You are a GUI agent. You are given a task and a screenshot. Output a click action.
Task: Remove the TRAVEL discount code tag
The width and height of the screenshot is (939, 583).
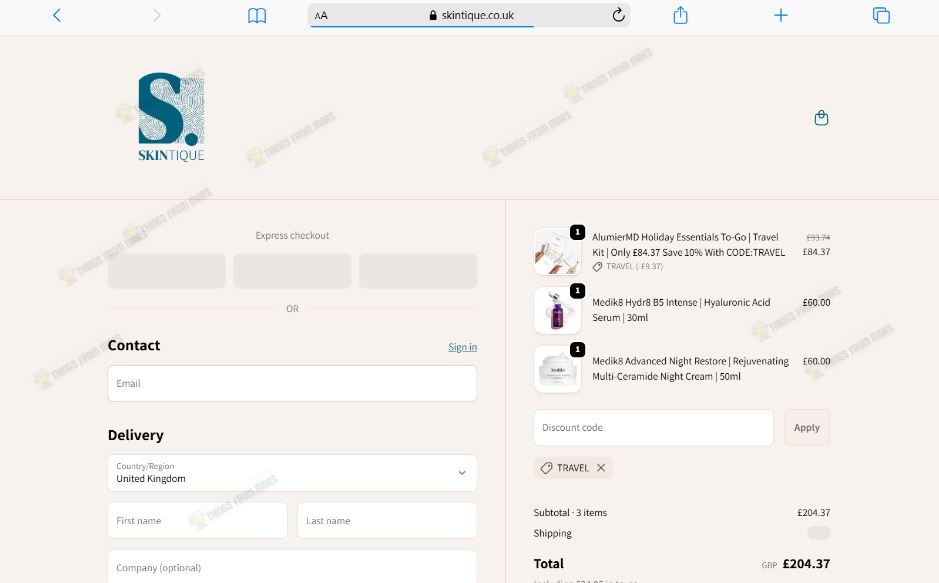[601, 467]
